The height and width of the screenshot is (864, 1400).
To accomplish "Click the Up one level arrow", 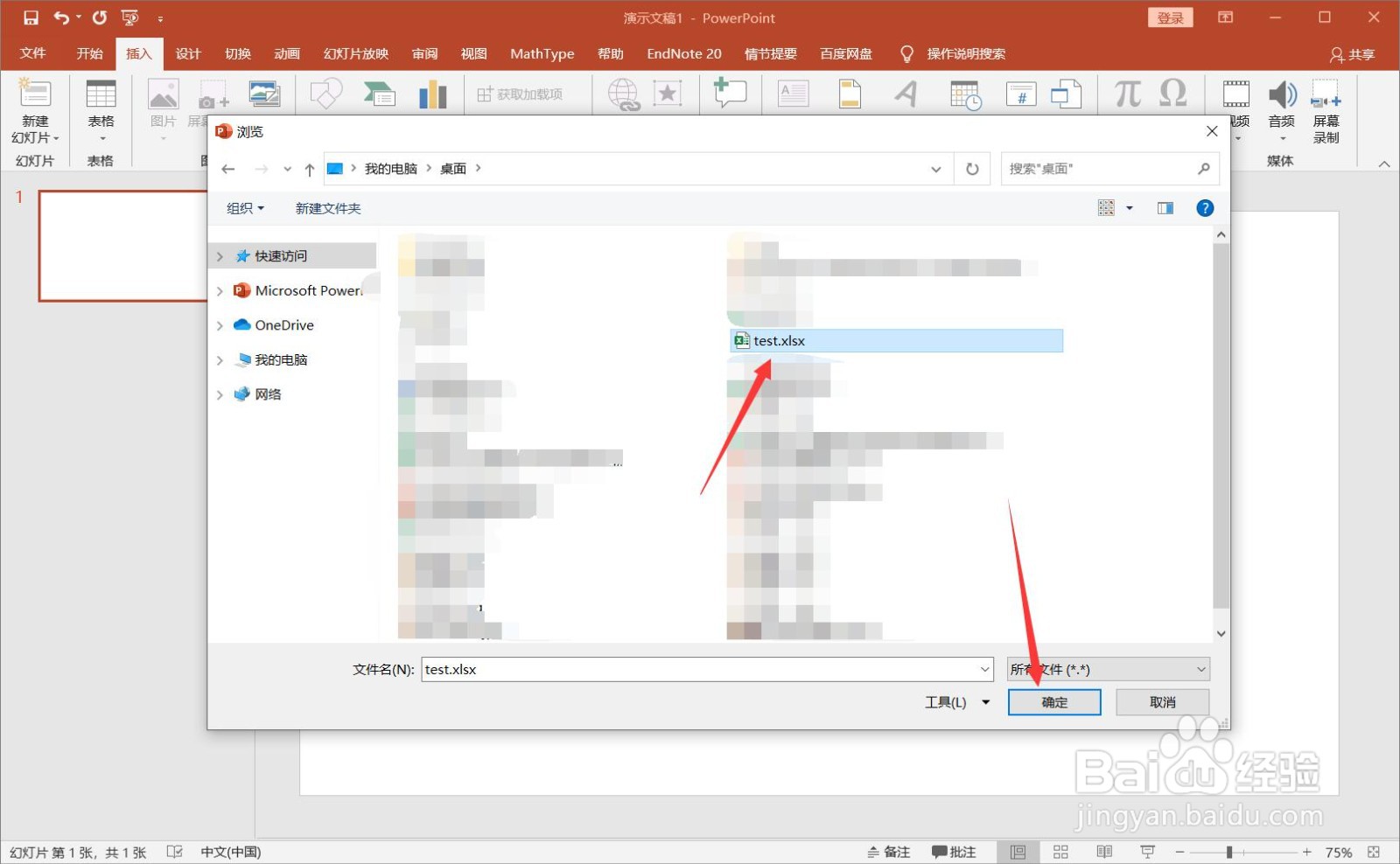I will coord(310,169).
